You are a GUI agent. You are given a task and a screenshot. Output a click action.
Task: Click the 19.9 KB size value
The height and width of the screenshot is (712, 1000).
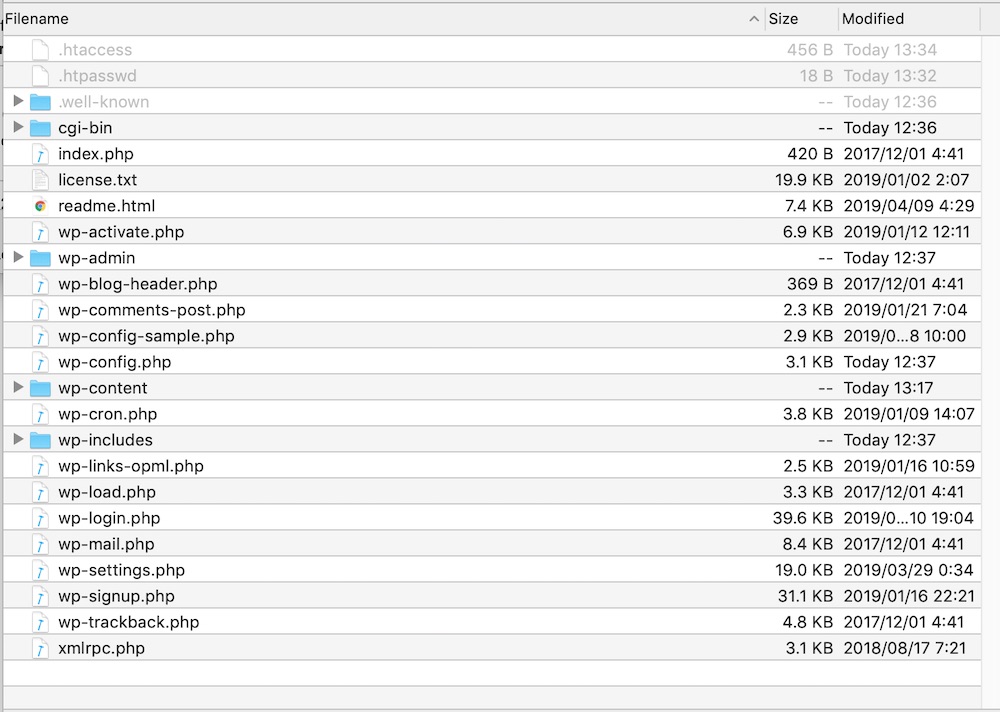(x=804, y=180)
